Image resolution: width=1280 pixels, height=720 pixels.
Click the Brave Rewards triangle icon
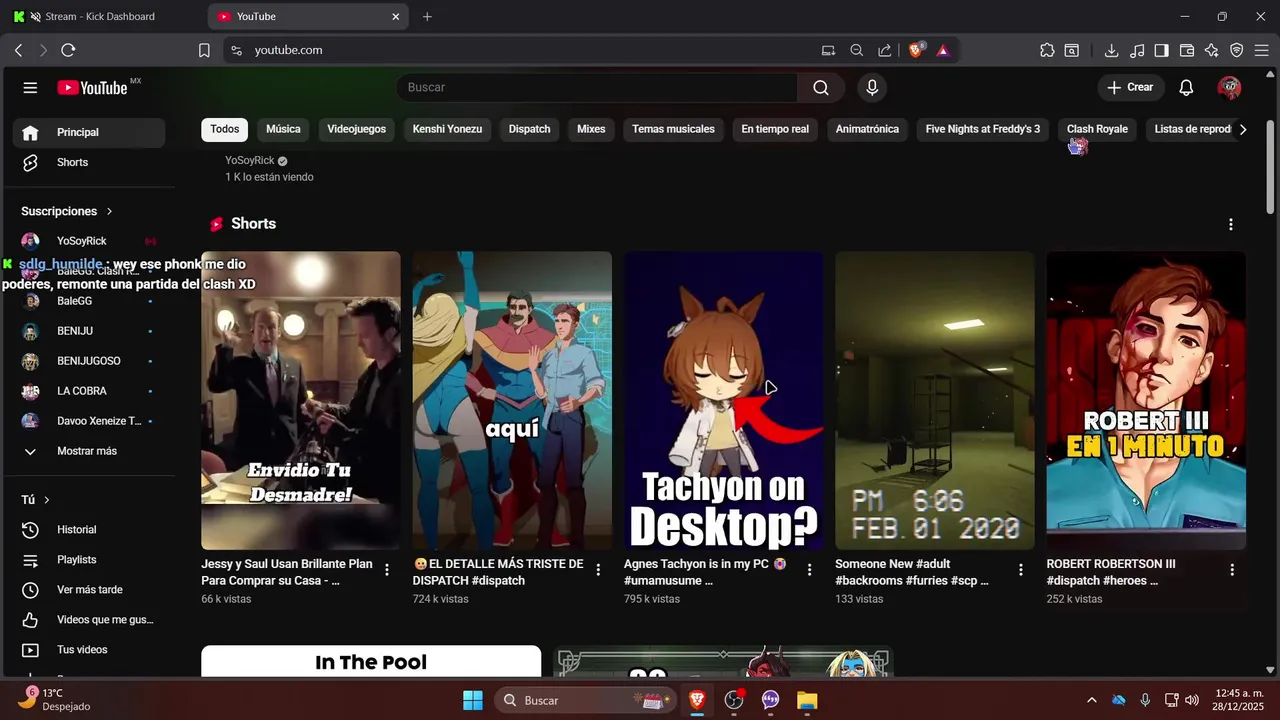(943, 50)
